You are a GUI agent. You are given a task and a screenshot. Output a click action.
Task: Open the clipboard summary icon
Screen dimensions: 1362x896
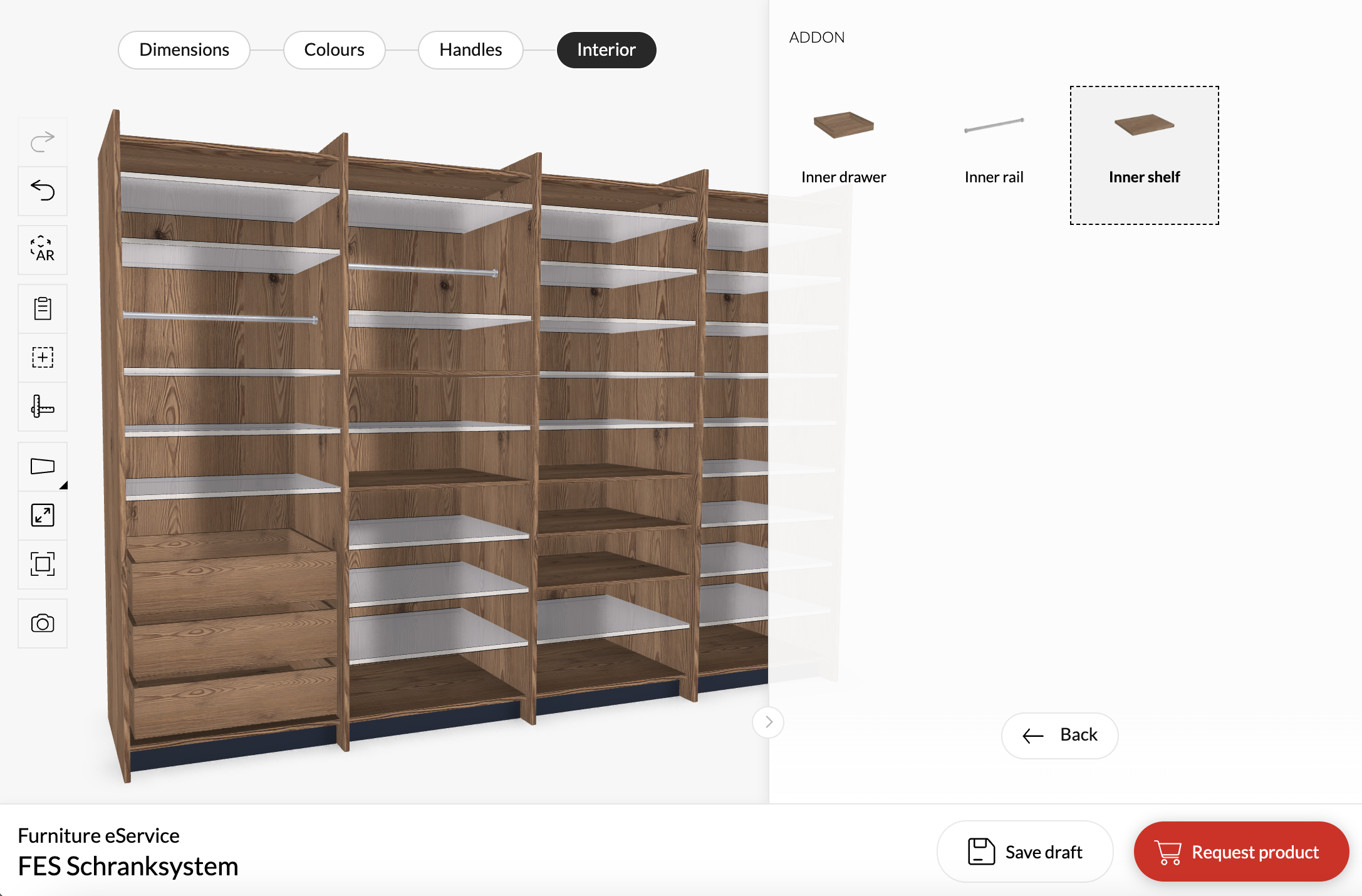click(x=43, y=308)
